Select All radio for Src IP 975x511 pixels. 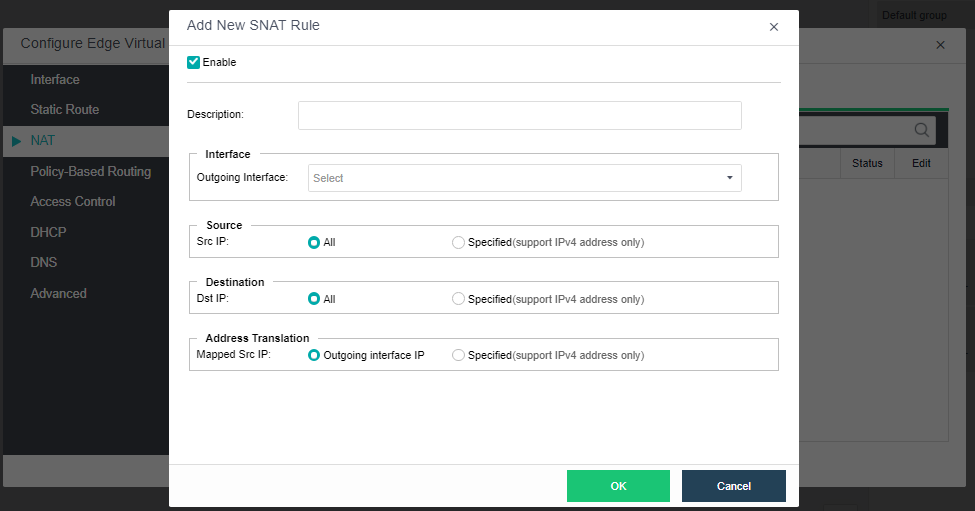coord(314,242)
